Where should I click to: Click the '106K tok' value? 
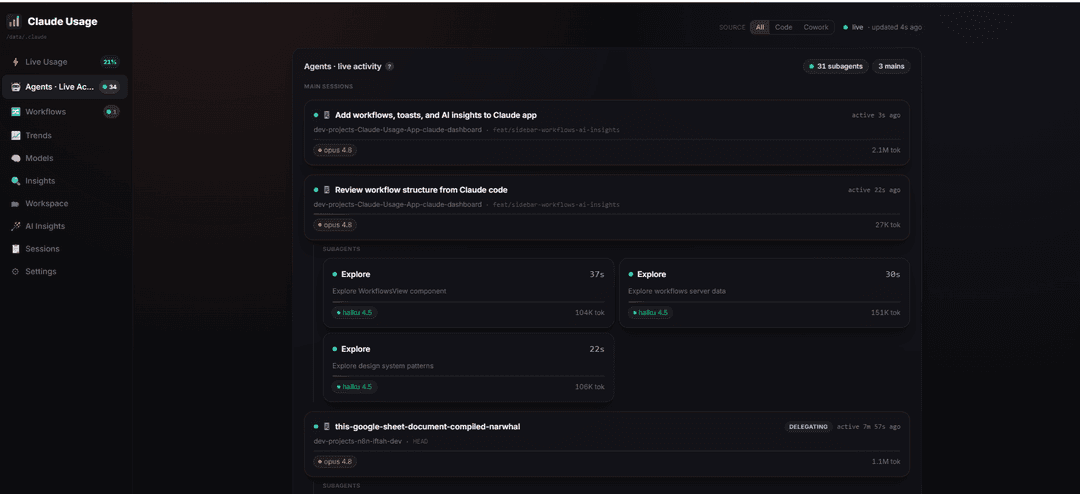(x=590, y=387)
